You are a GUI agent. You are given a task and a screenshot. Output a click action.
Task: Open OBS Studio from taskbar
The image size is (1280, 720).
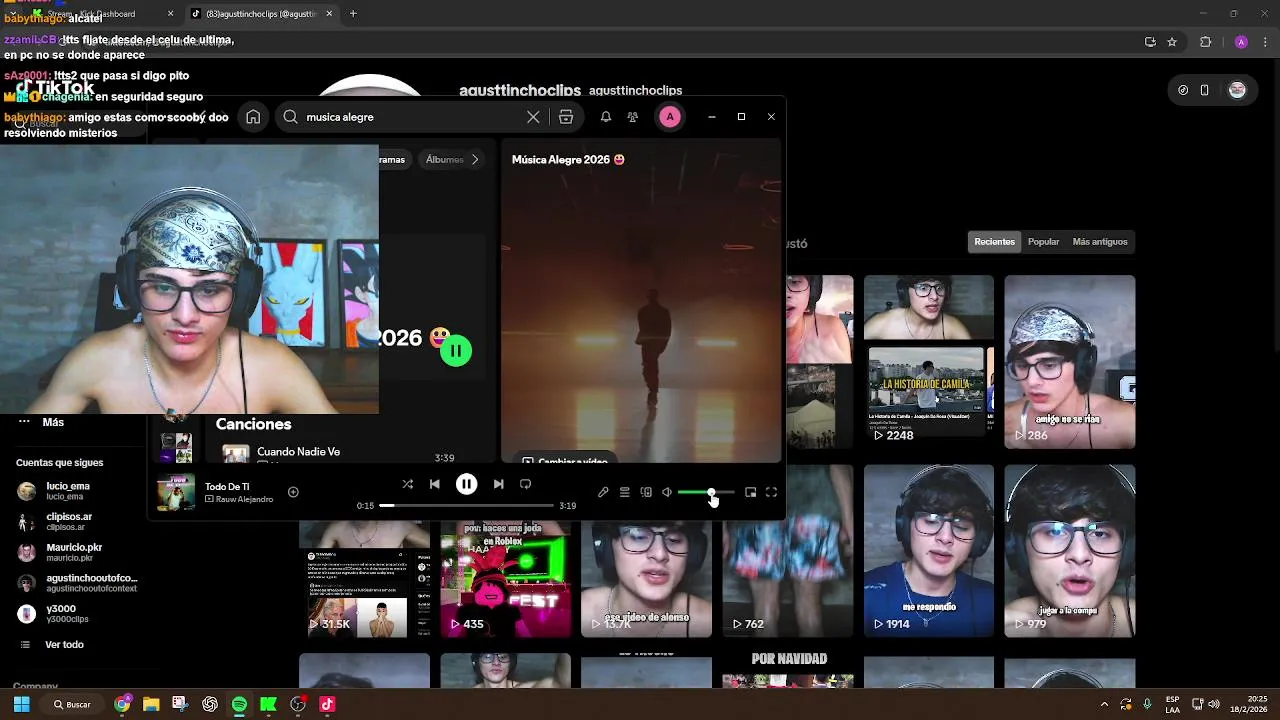coord(297,704)
